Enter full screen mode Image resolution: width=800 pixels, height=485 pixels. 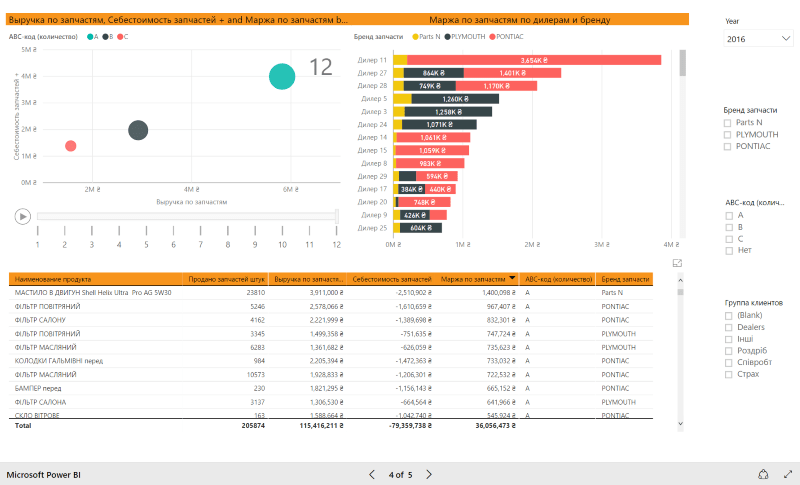[788, 474]
